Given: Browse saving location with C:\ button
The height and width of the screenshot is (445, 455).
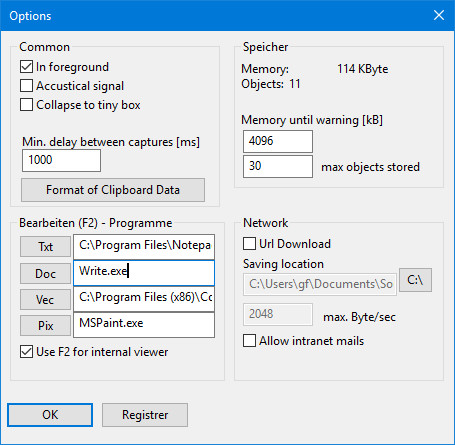Looking at the screenshot, I should (x=415, y=280).
